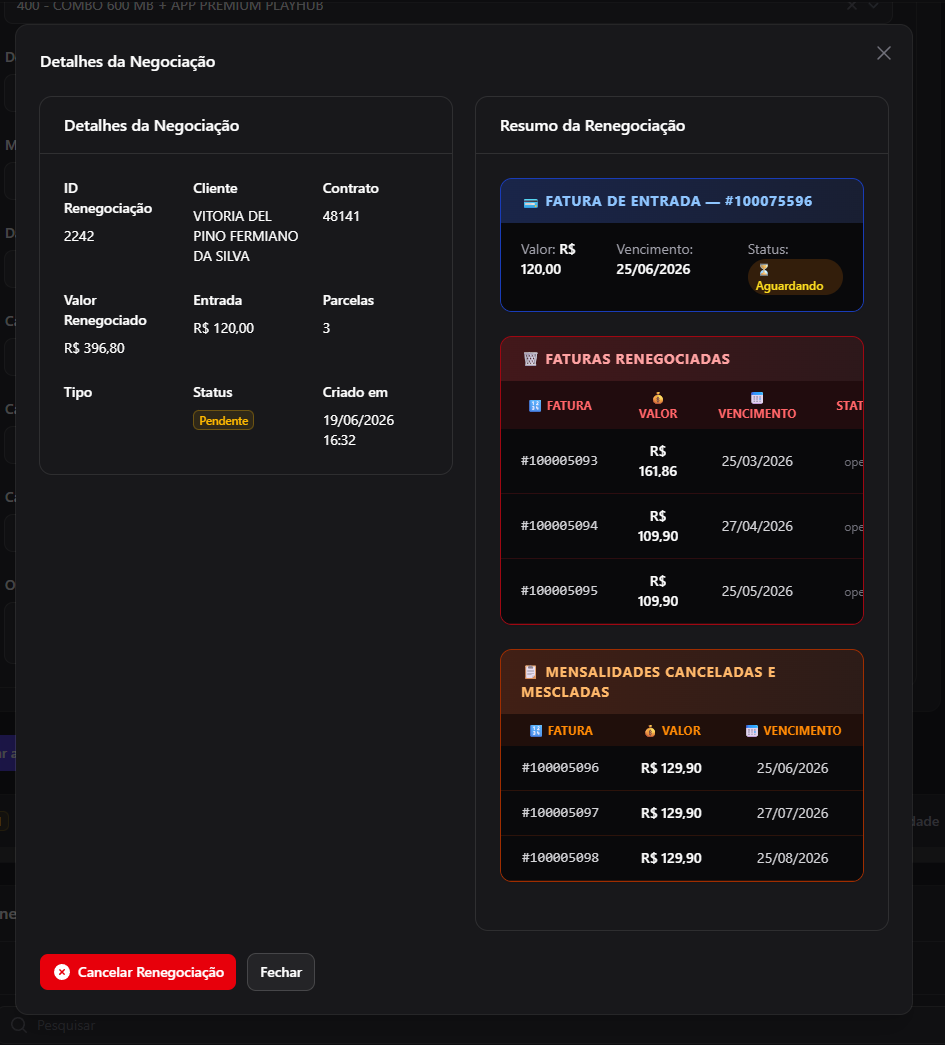Click the Faturas Renegociadas heading

click(x=637, y=359)
